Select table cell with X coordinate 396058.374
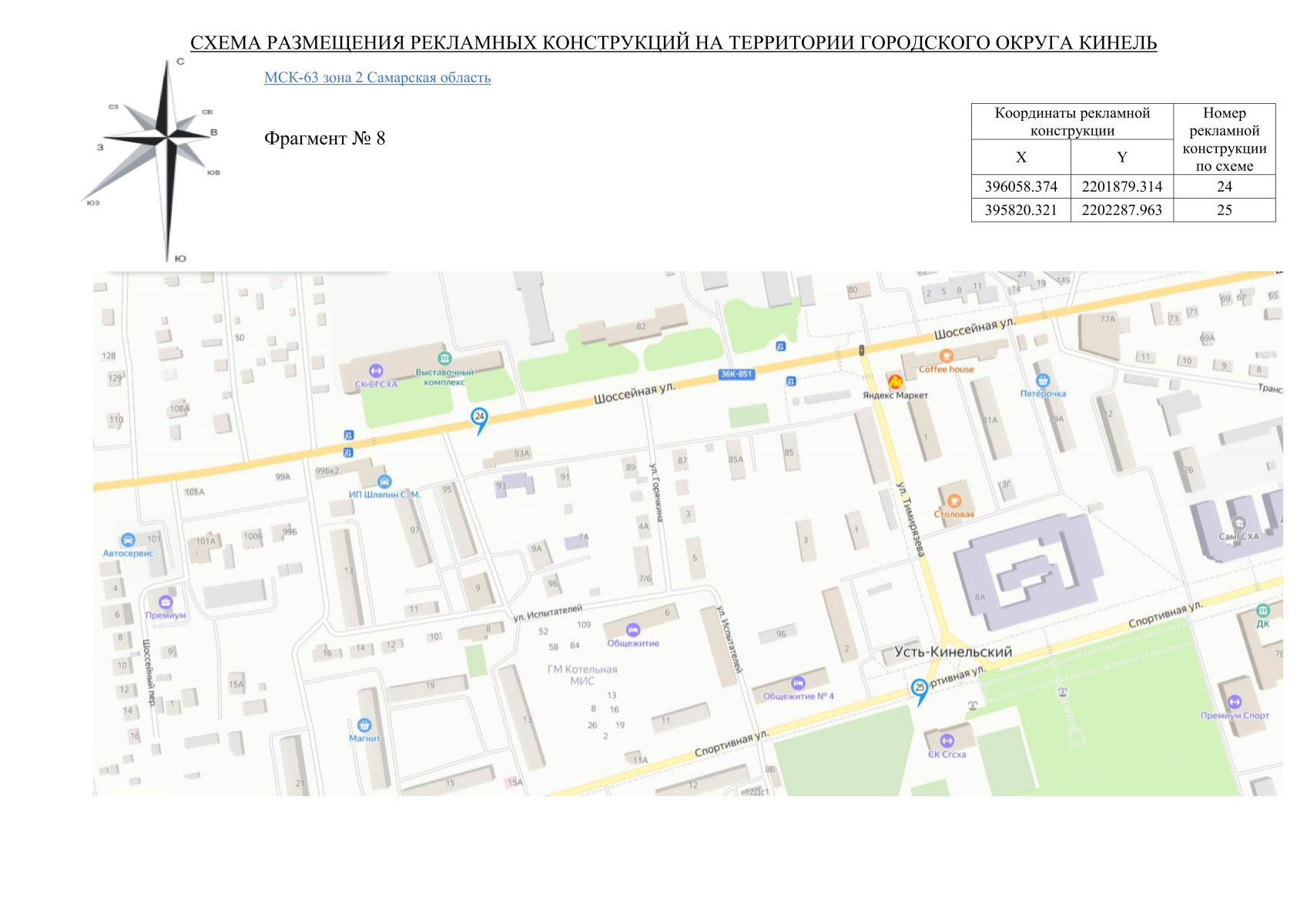This screenshot has height=924, width=1307. tap(1020, 186)
